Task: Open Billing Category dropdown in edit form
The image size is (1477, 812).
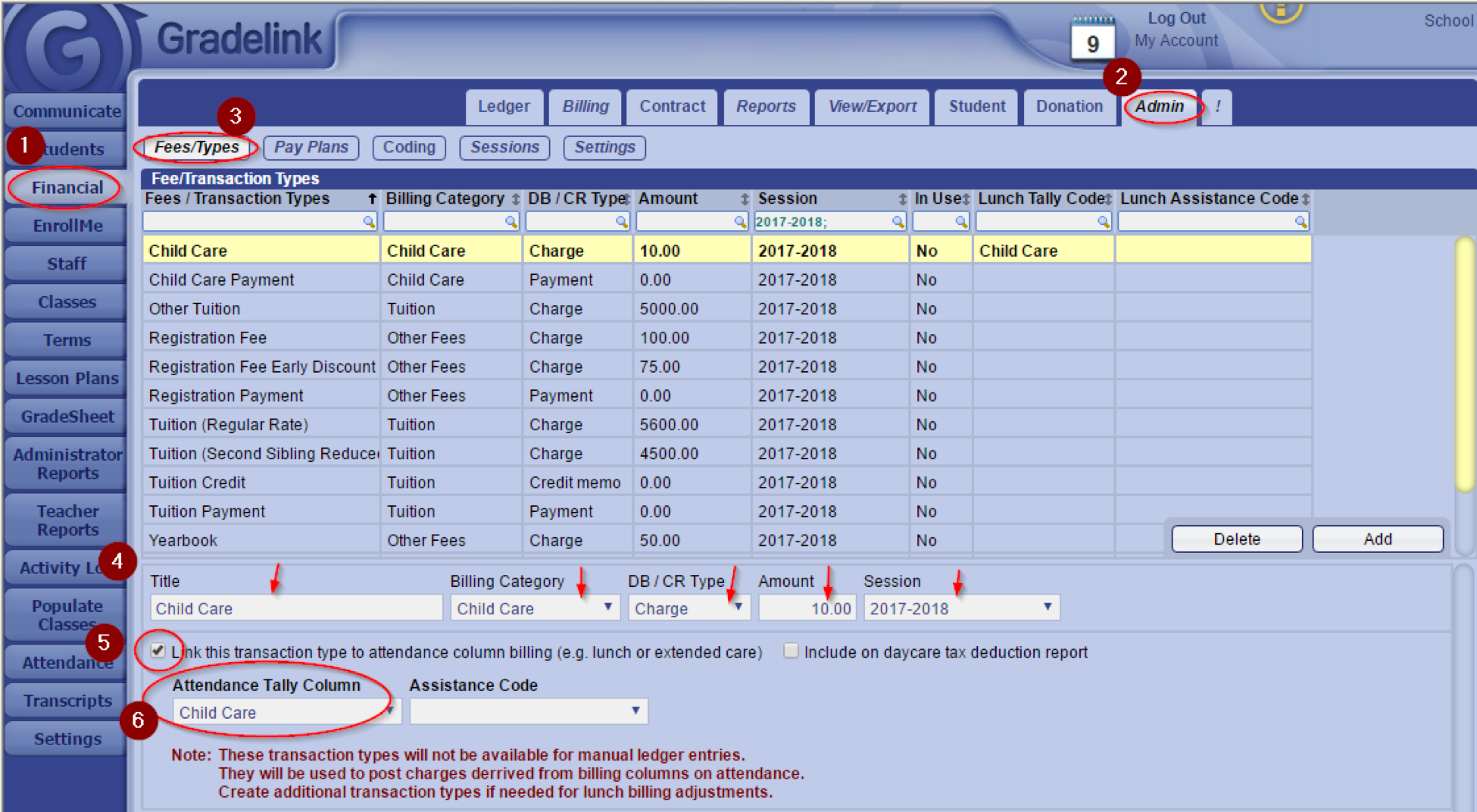Action: (535, 608)
